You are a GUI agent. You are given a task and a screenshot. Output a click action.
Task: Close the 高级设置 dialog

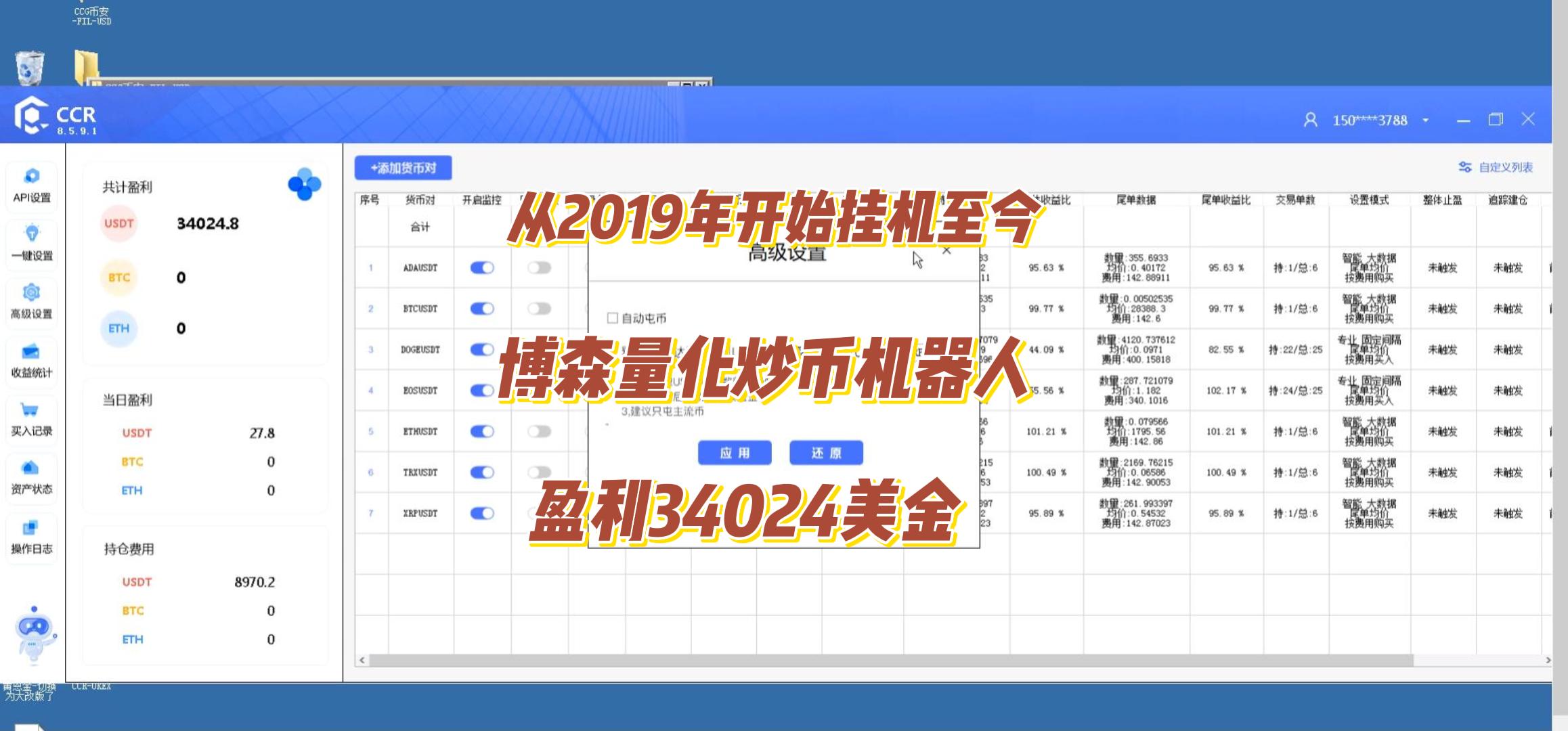(x=946, y=251)
